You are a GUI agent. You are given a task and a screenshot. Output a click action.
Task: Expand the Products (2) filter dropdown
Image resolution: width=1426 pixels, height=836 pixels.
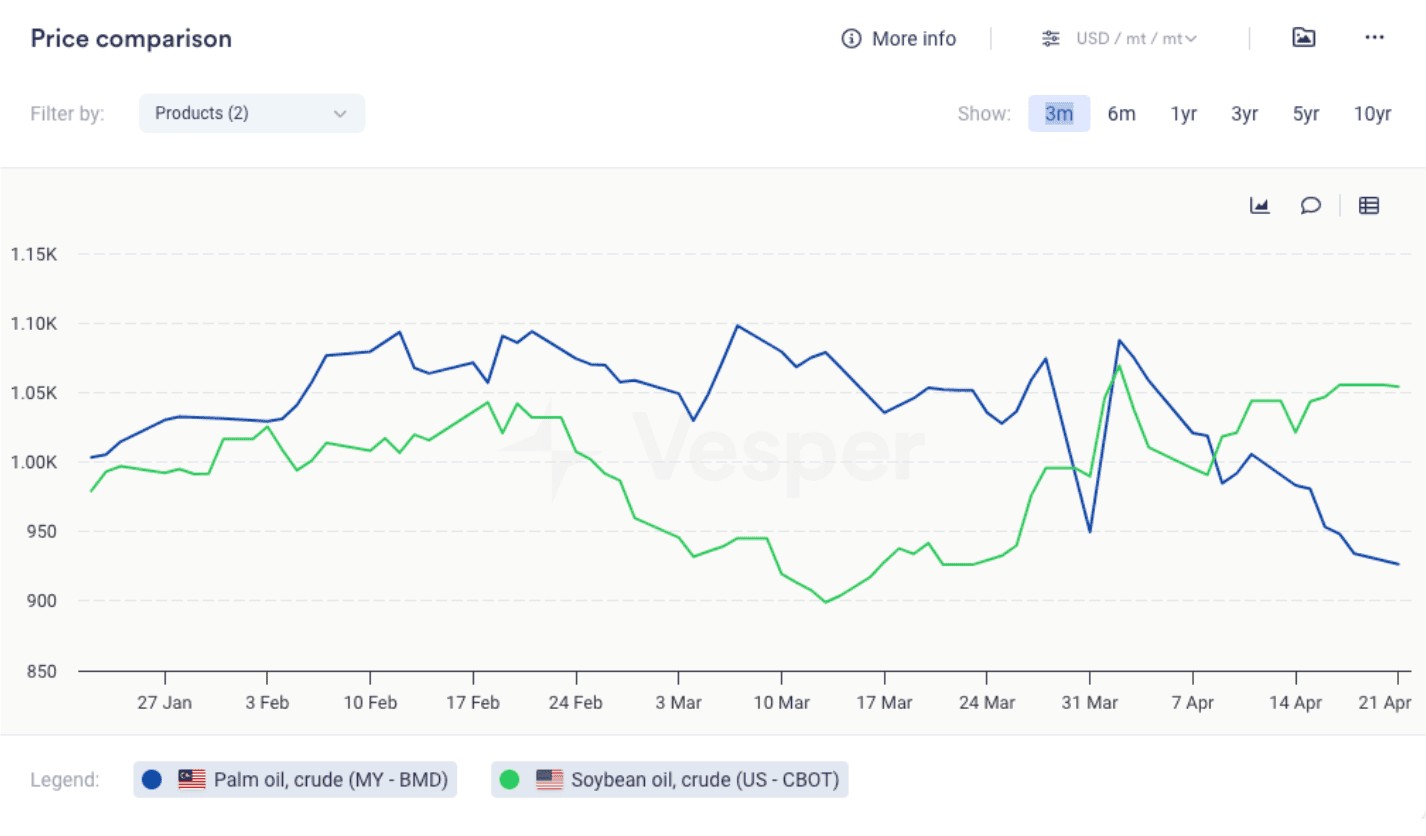(x=251, y=114)
